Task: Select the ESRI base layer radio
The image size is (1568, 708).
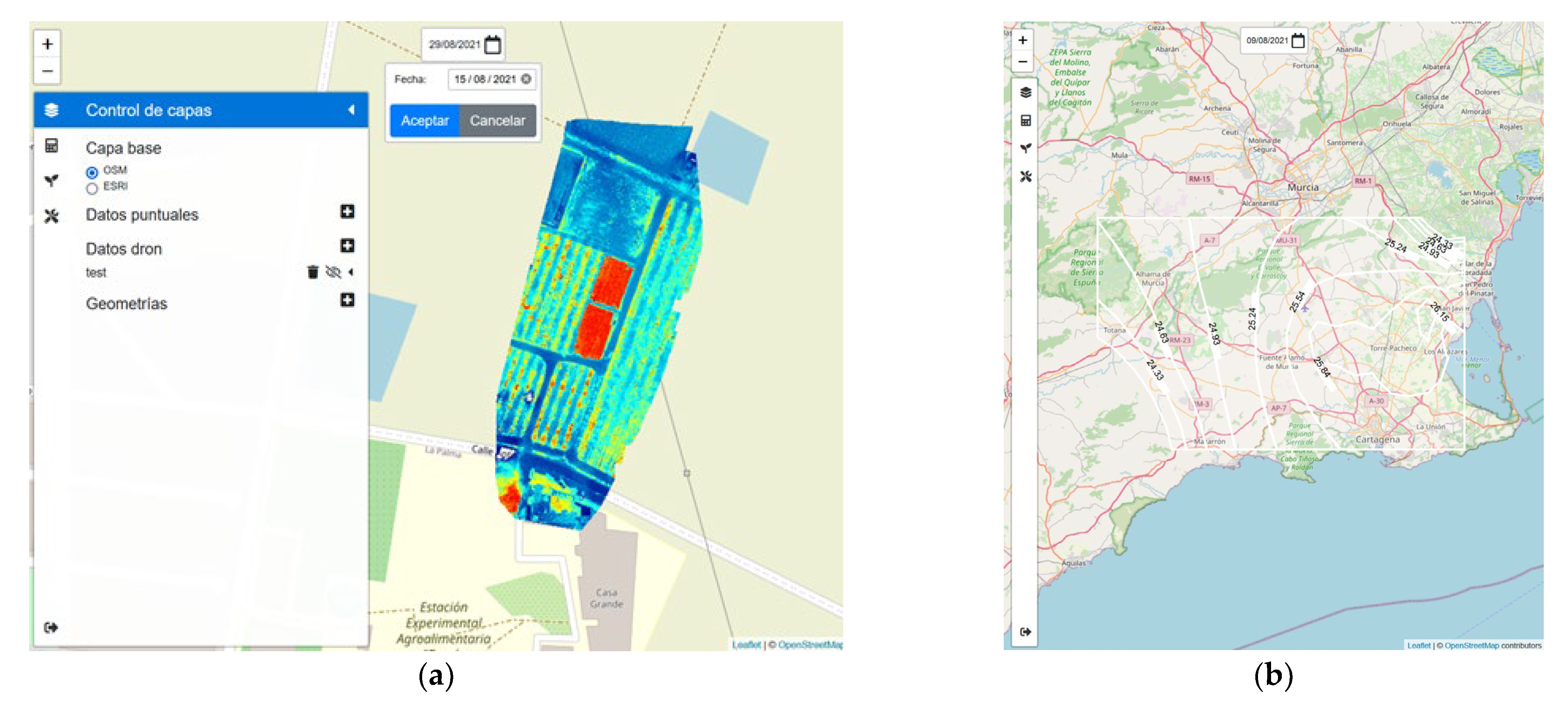Action: pos(92,189)
